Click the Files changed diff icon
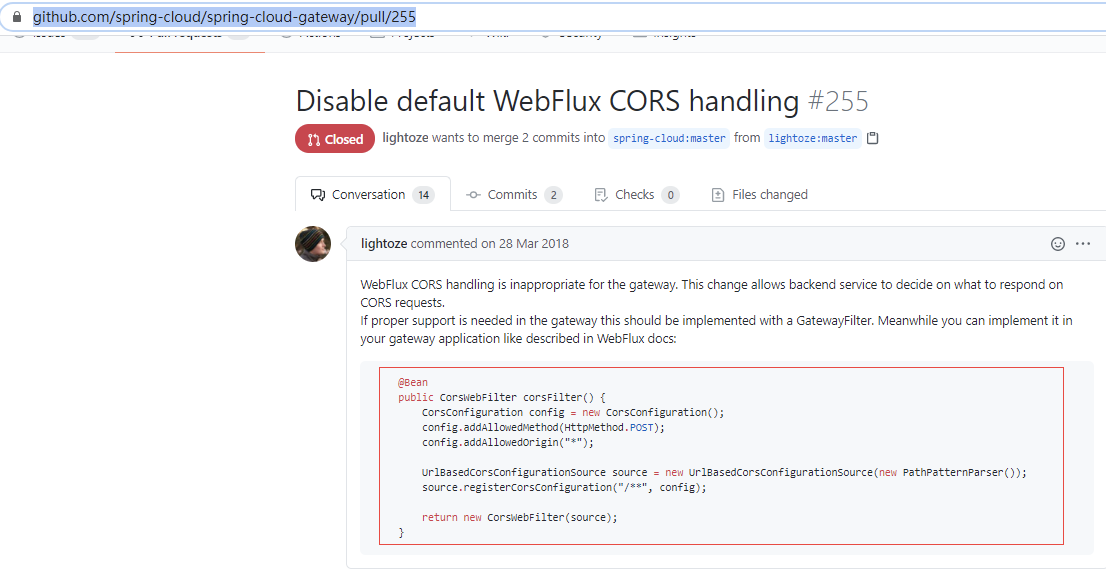 718,195
